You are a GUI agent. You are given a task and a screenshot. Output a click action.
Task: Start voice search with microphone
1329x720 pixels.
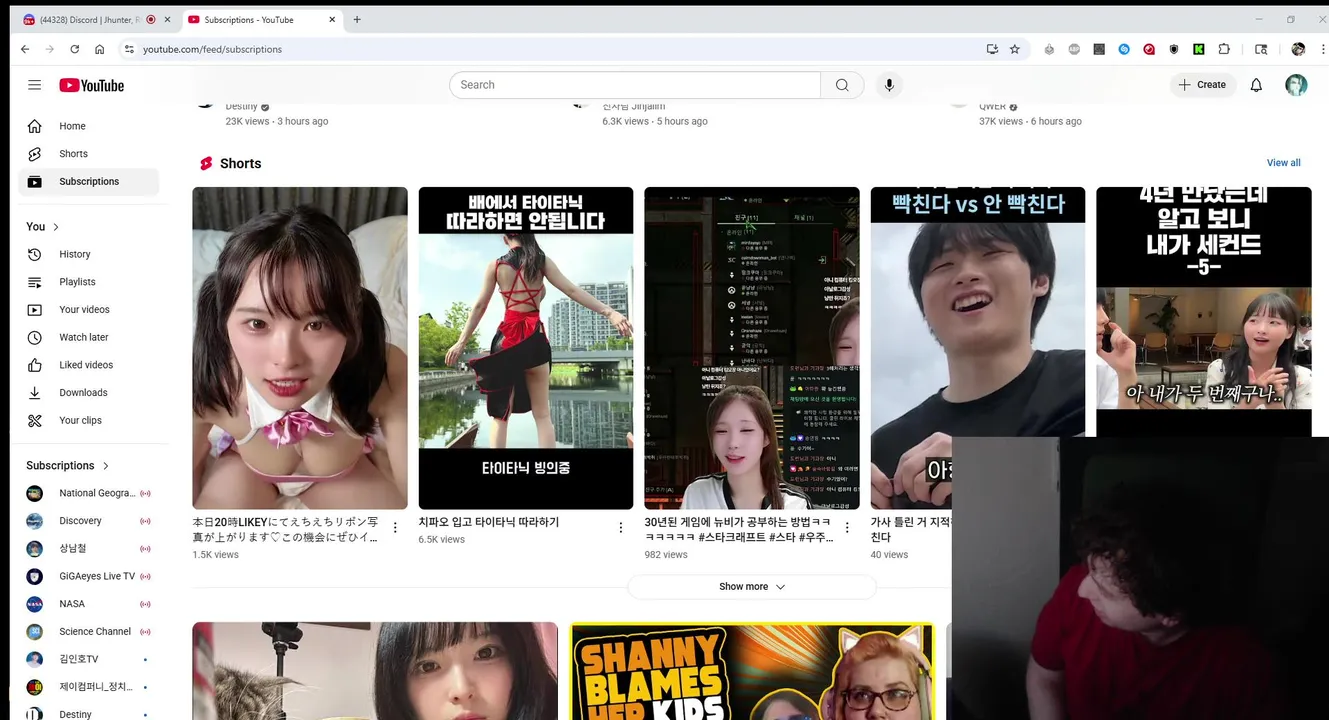click(889, 85)
